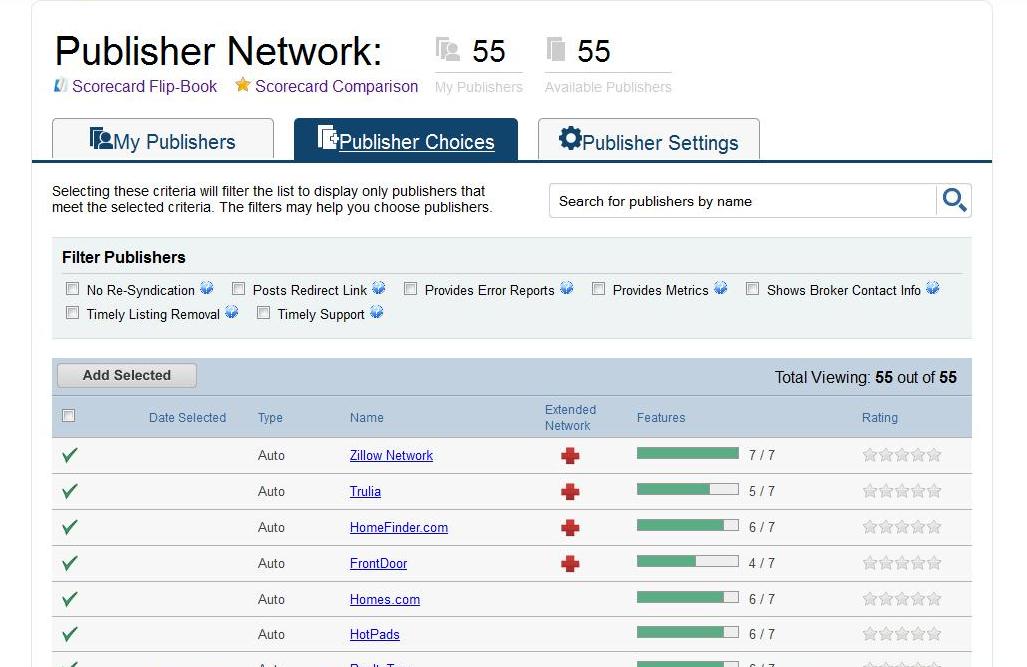Click the search magnifier icon
Screen dimensions: 1027x667
pos(954,200)
